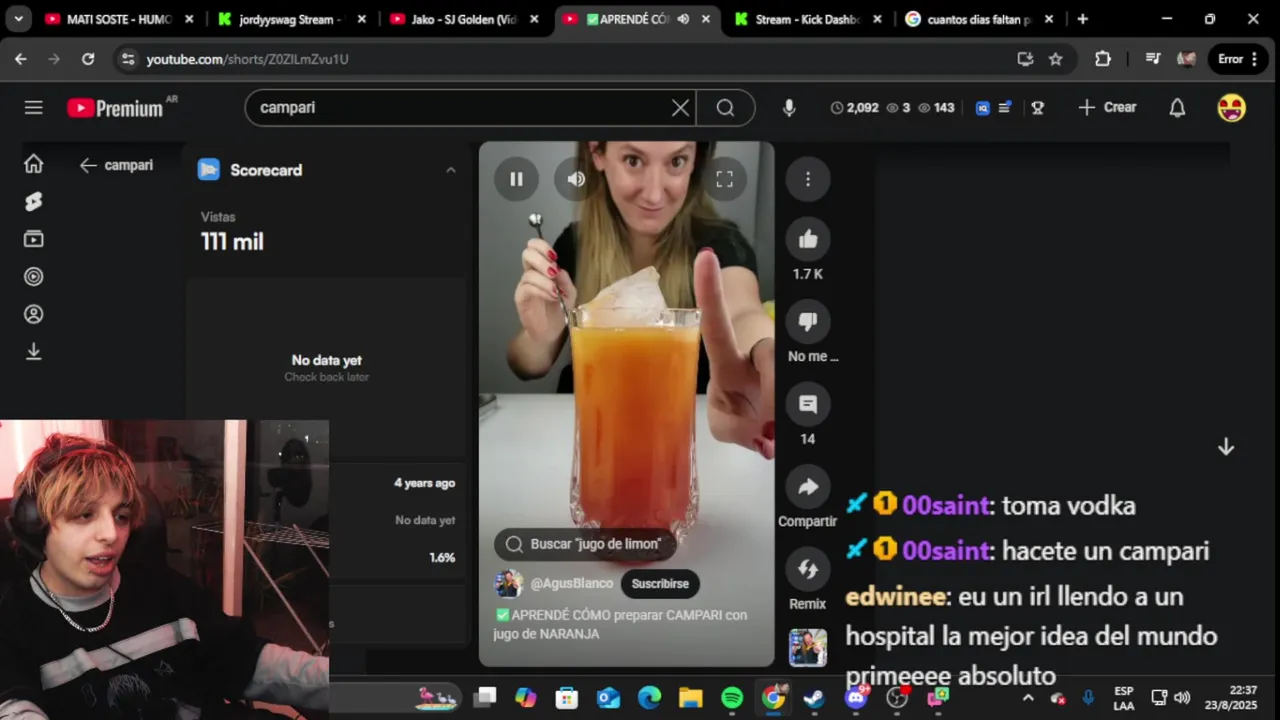Open YouTube notifications bell
The width and height of the screenshot is (1280, 720).
point(1177,108)
